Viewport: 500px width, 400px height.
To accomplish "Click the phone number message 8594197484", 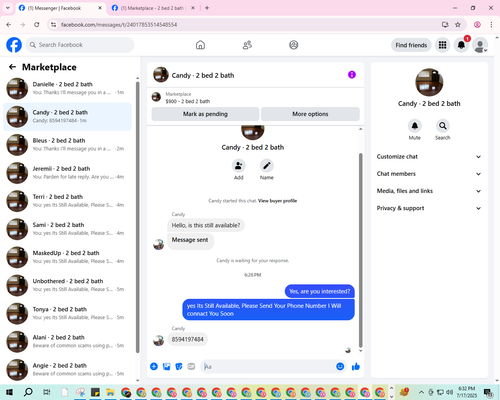I will [x=187, y=339].
